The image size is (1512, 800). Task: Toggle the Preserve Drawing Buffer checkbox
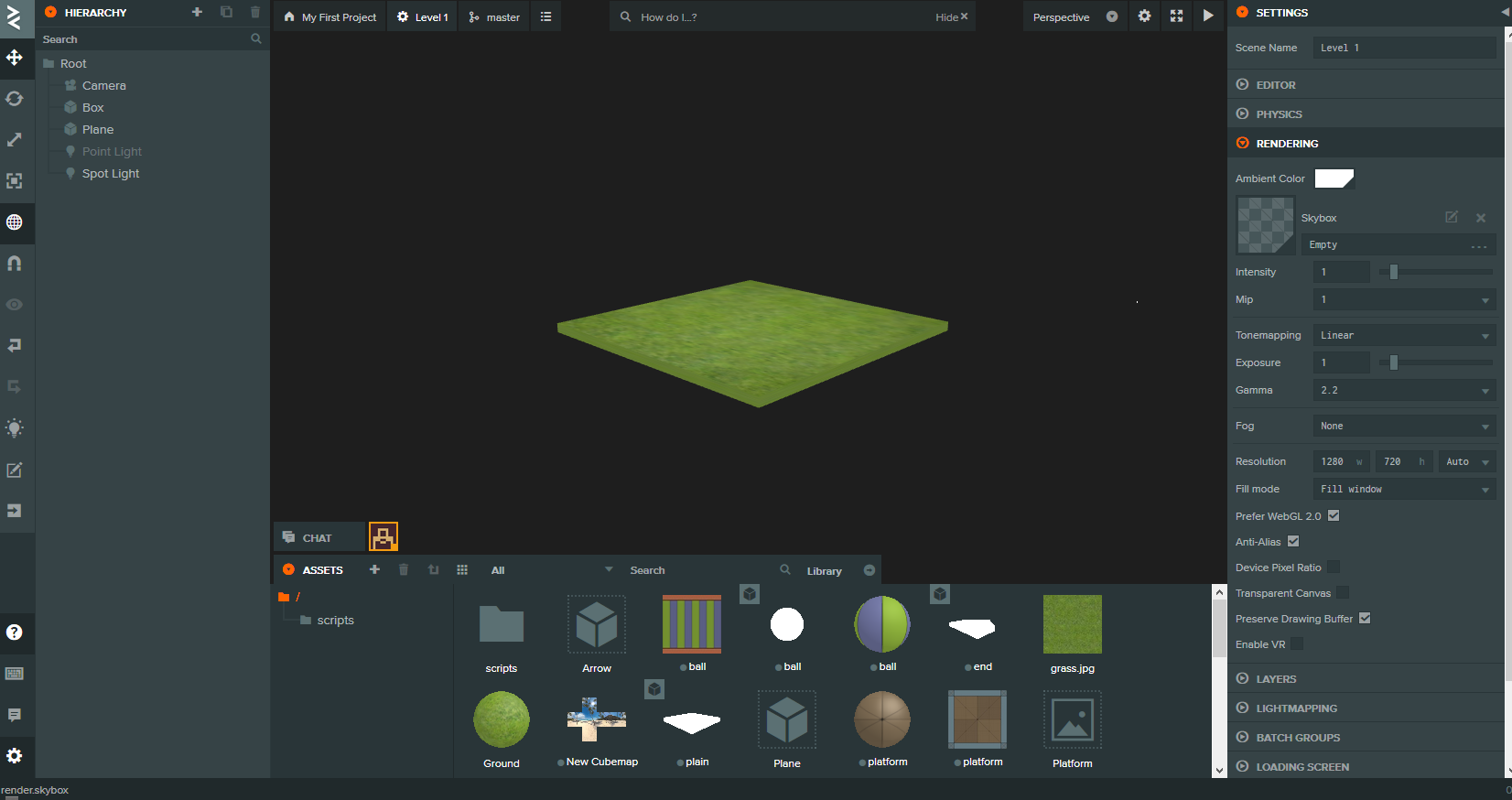[1365, 618]
